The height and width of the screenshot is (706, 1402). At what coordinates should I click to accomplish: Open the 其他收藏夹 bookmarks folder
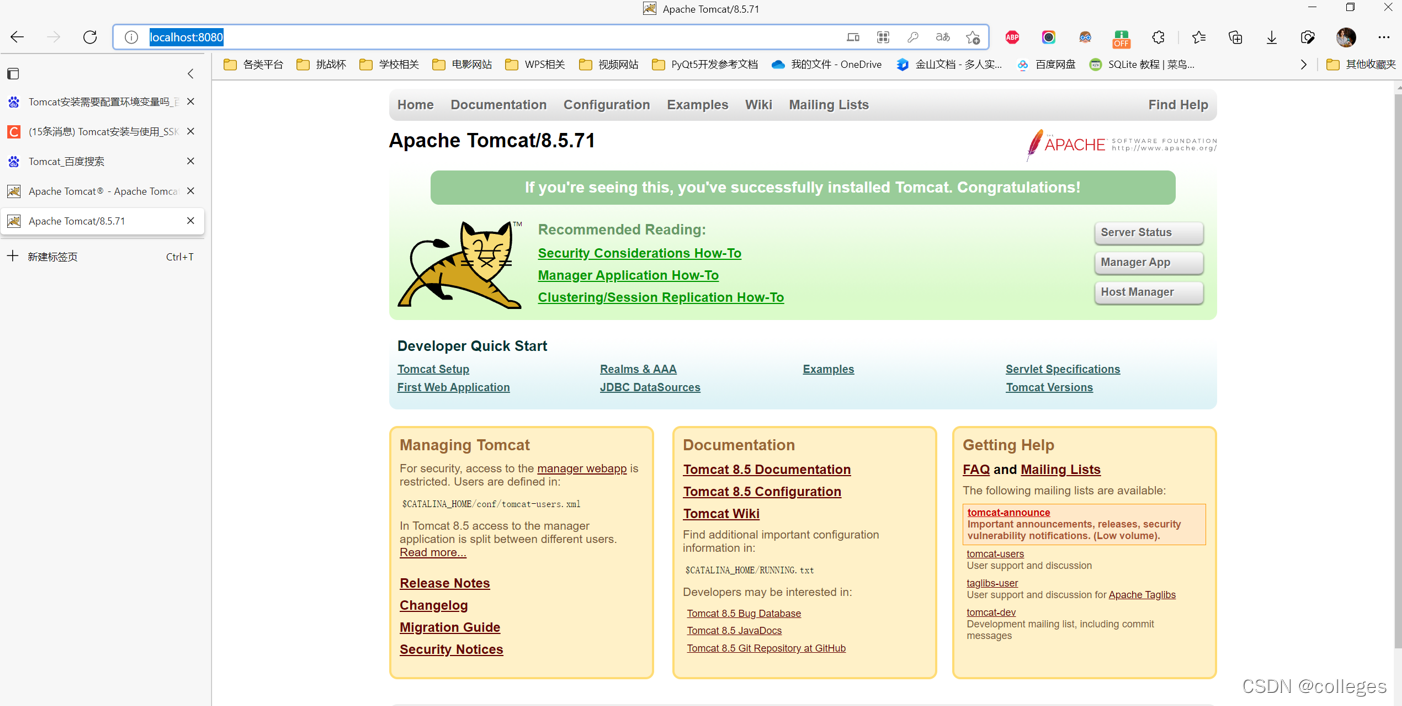(x=1361, y=65)
